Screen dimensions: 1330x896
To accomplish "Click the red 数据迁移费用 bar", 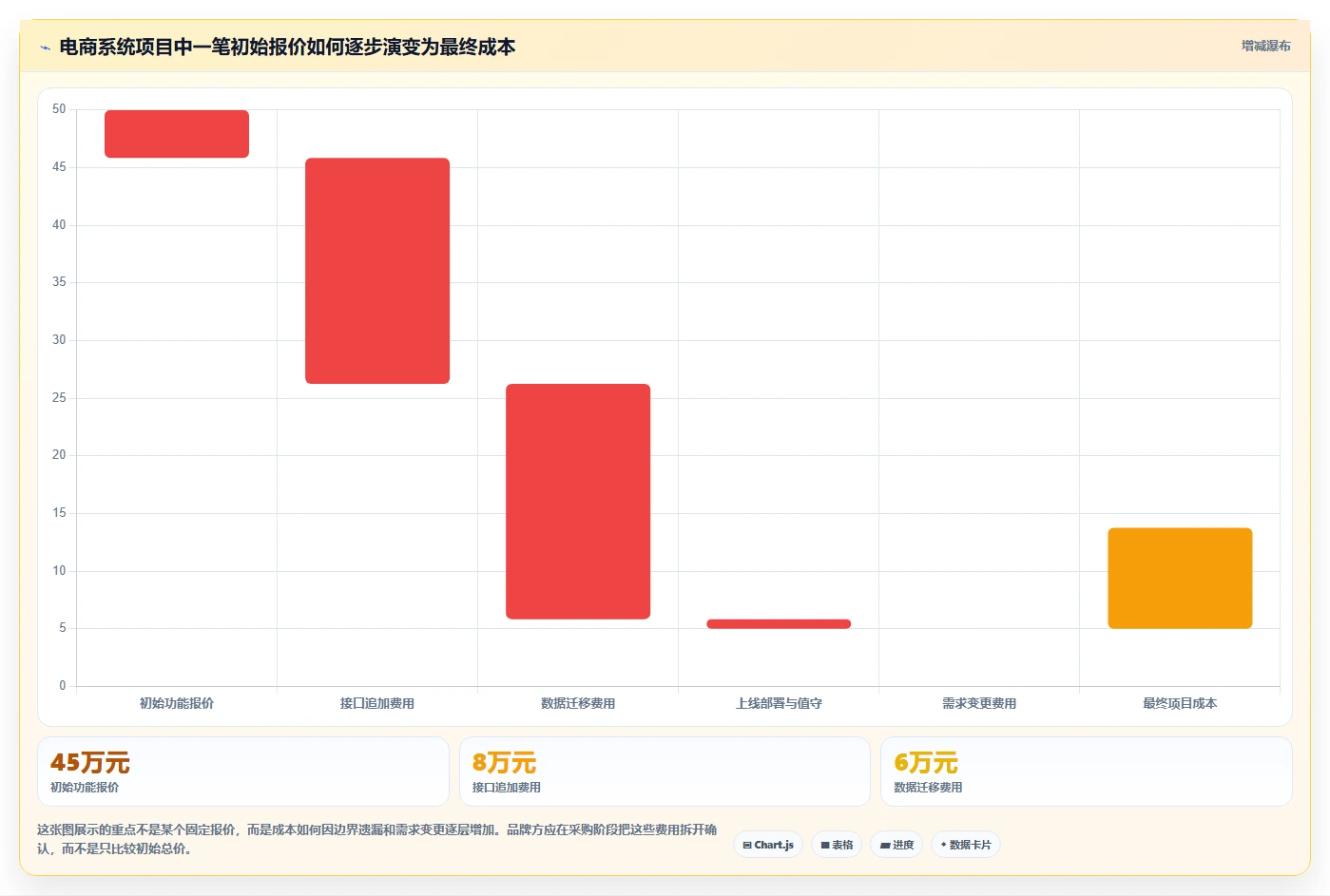I will (578, 502).
